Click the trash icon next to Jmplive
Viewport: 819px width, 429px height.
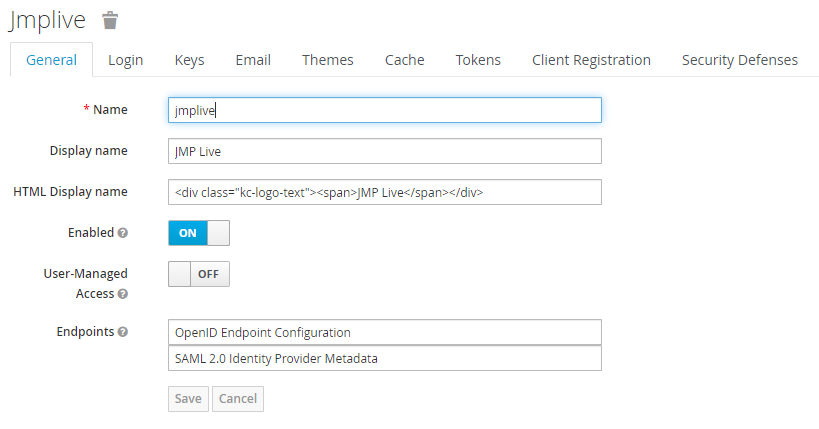coord(110,19)
